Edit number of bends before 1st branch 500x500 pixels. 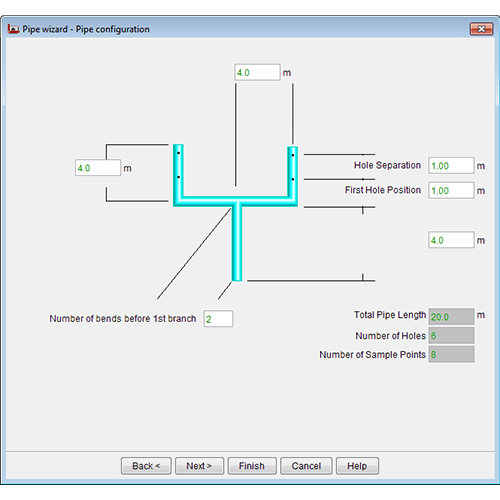click(x=218, y=319)
